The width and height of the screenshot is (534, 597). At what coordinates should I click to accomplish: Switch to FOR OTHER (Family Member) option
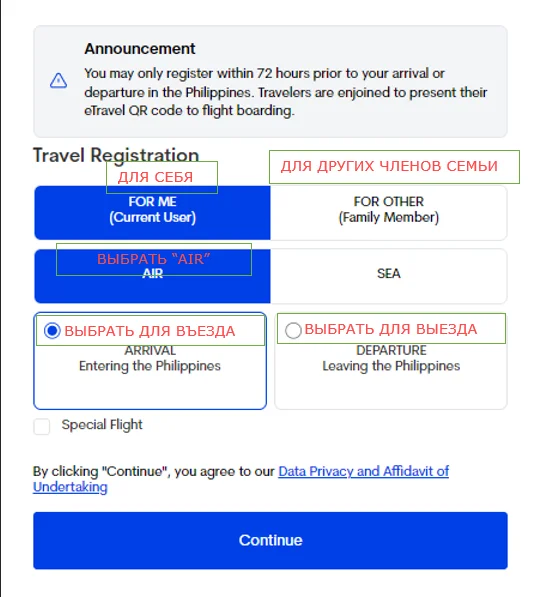tap(389, 213)
